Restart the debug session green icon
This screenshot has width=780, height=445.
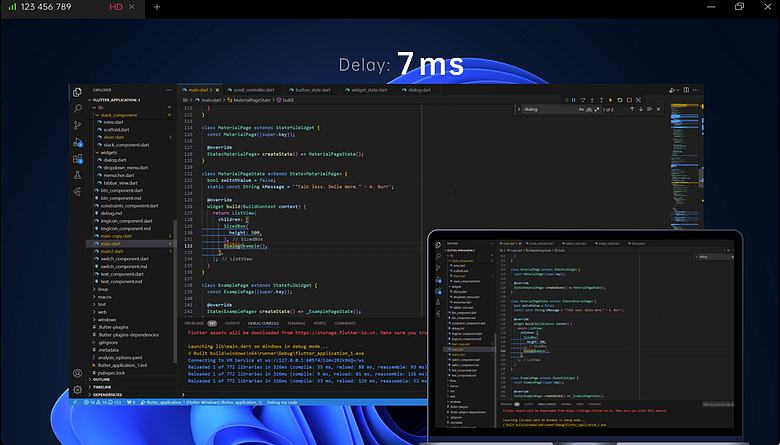(620, 100)
